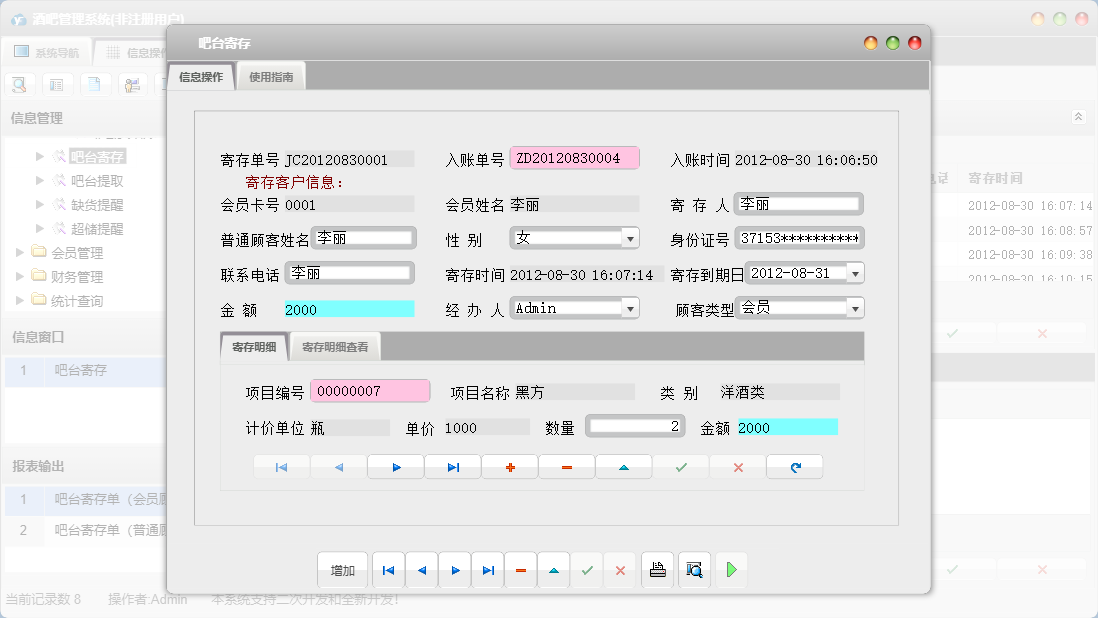Select the 寄存明细查看 tab

tap(335, 347)
